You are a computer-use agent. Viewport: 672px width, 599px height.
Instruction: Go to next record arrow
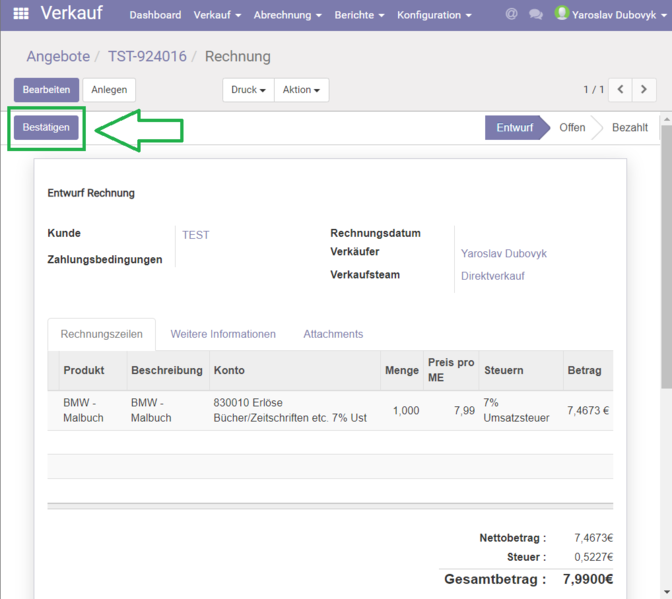644,90
